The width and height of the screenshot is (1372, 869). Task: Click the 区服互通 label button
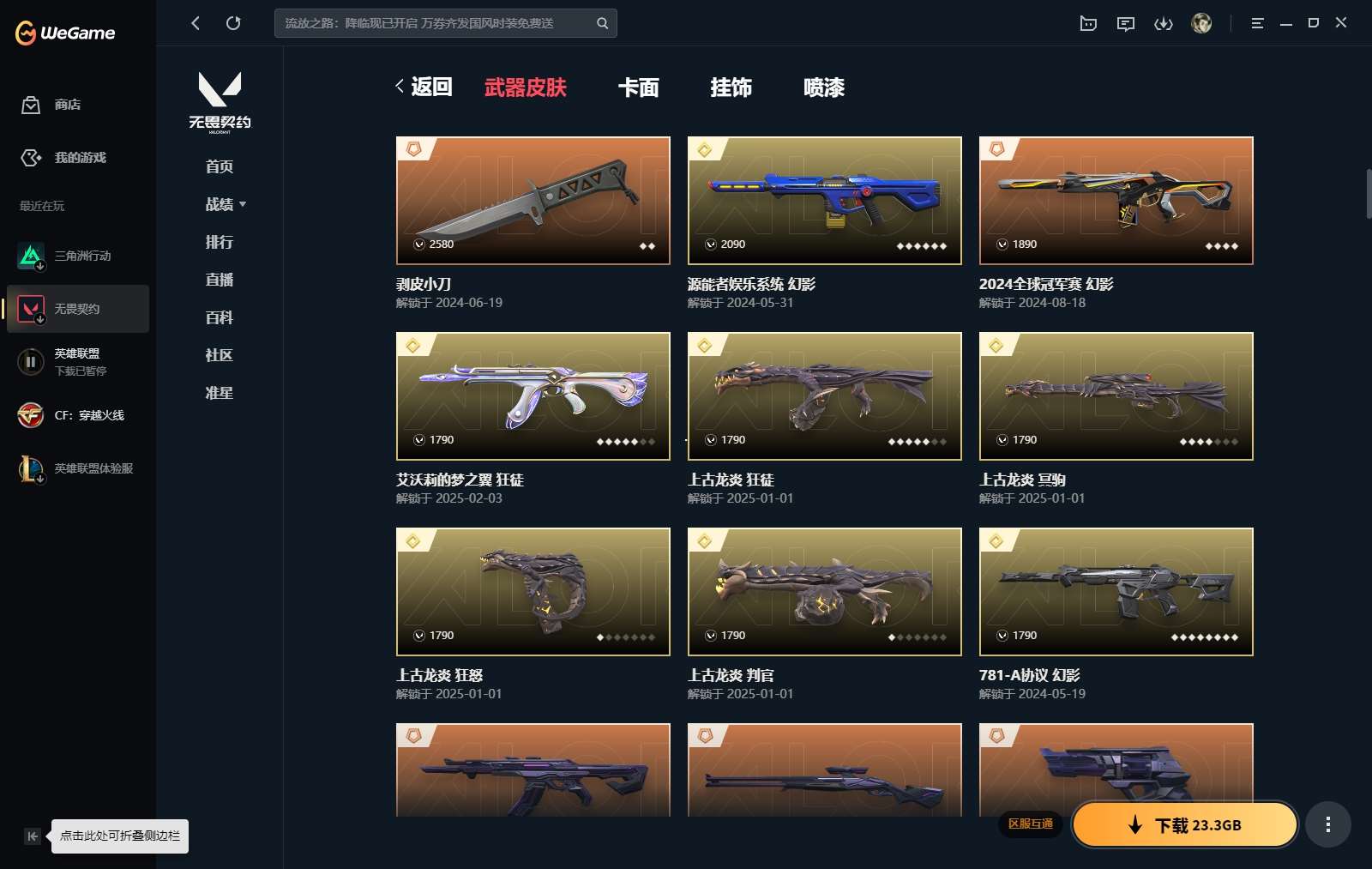pos(1031,824)
